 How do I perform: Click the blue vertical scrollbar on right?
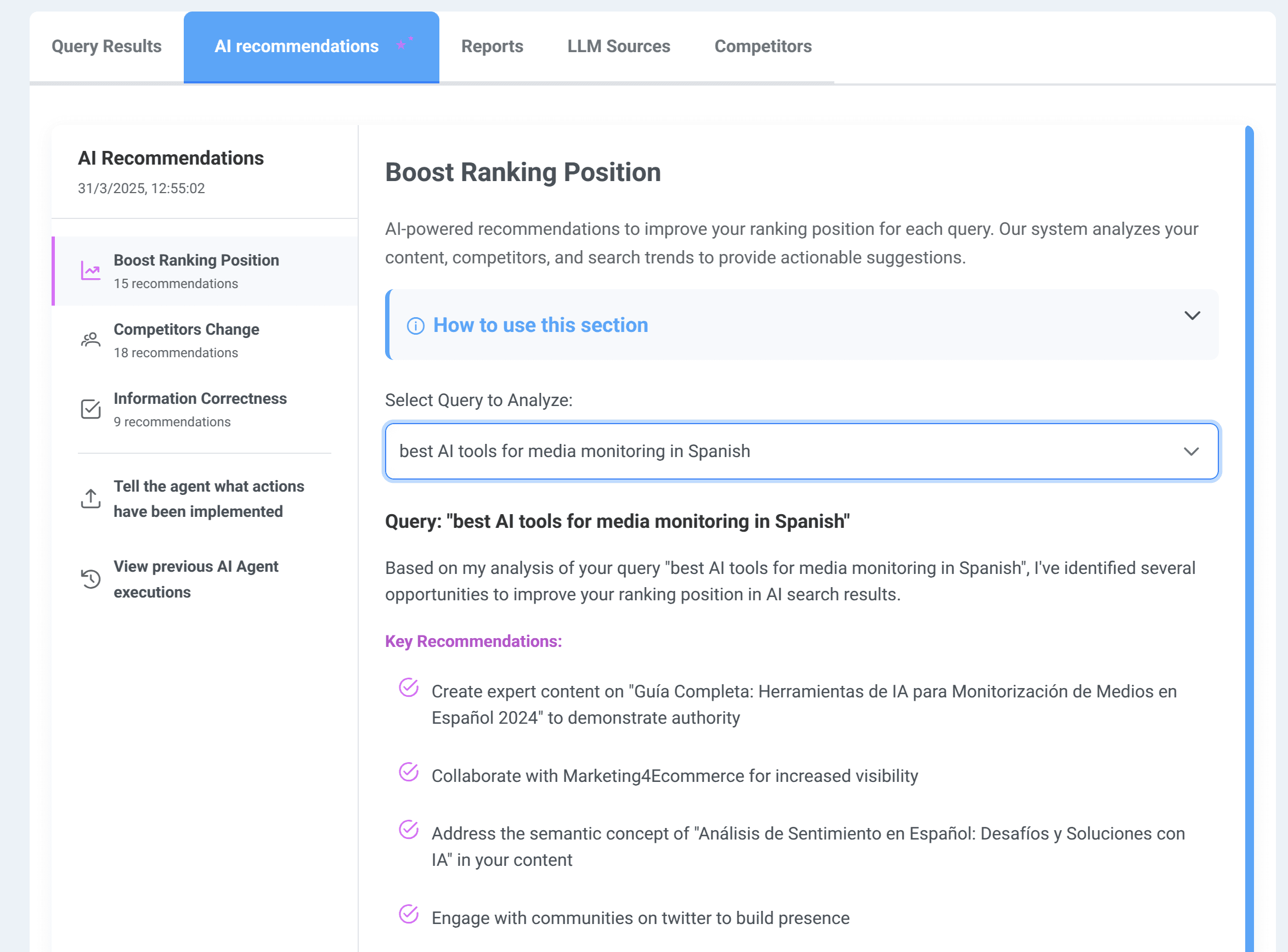point(1249,539)
